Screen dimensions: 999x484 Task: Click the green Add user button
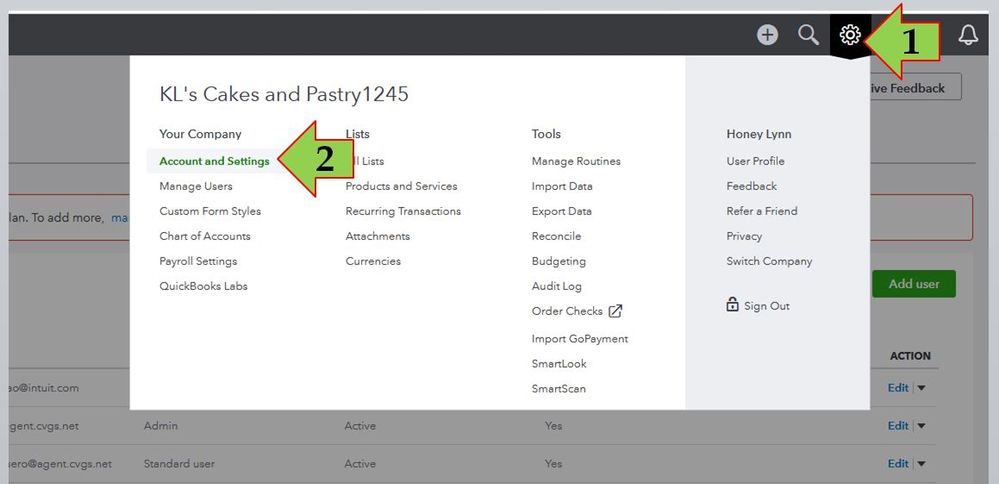pyautogui.click(x=914, y=284)
